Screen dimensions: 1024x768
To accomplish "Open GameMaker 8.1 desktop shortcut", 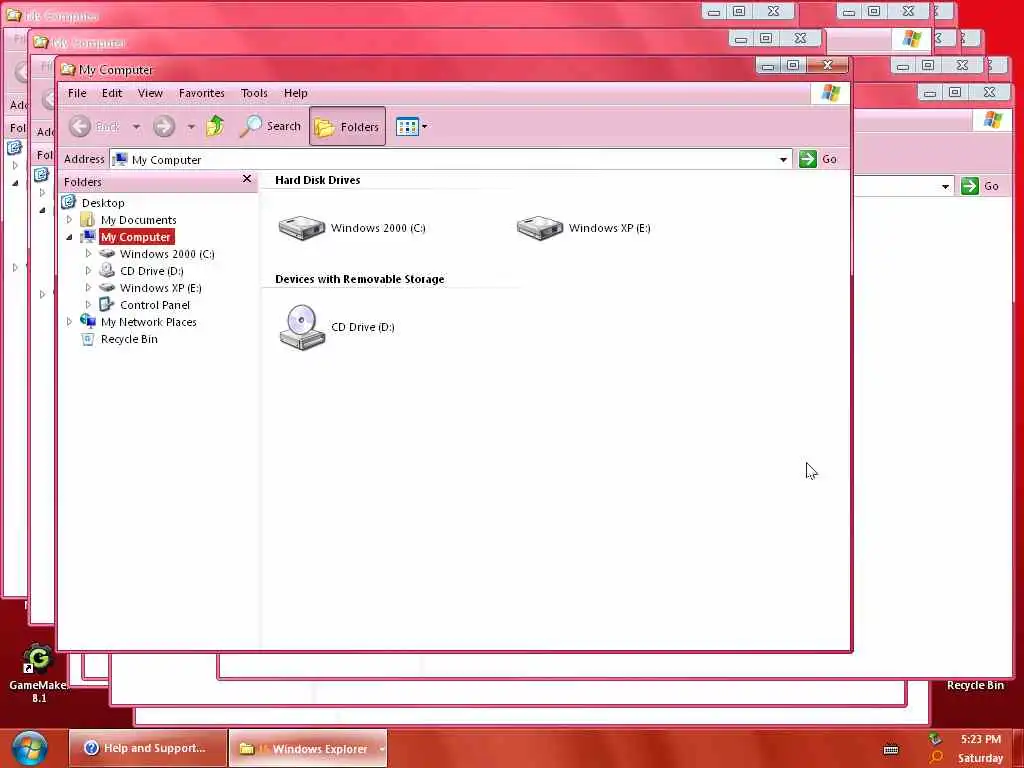I will pos(38,673).
